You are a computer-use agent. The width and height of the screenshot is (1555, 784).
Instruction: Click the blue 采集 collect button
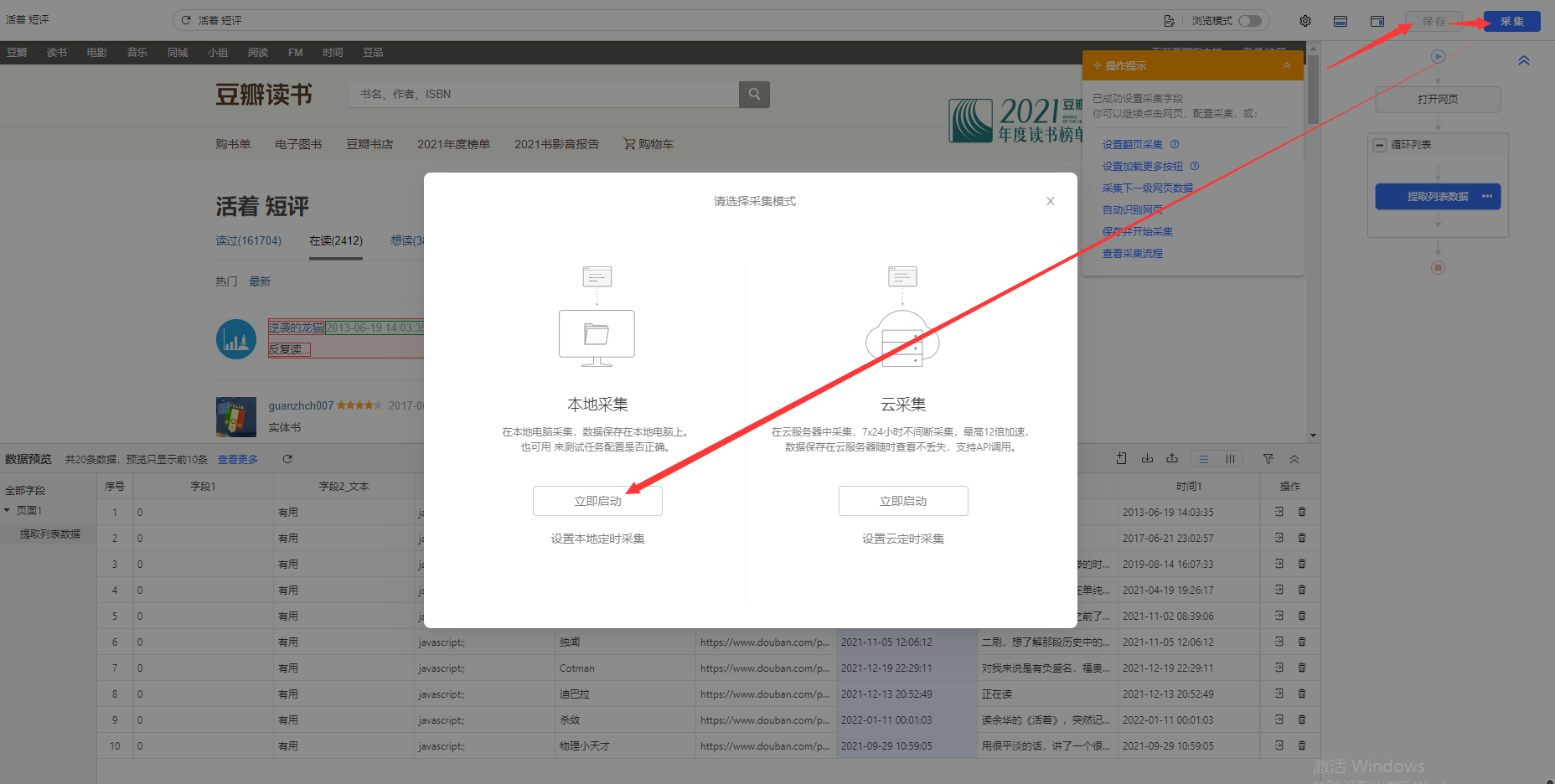tap(1512, 21)
